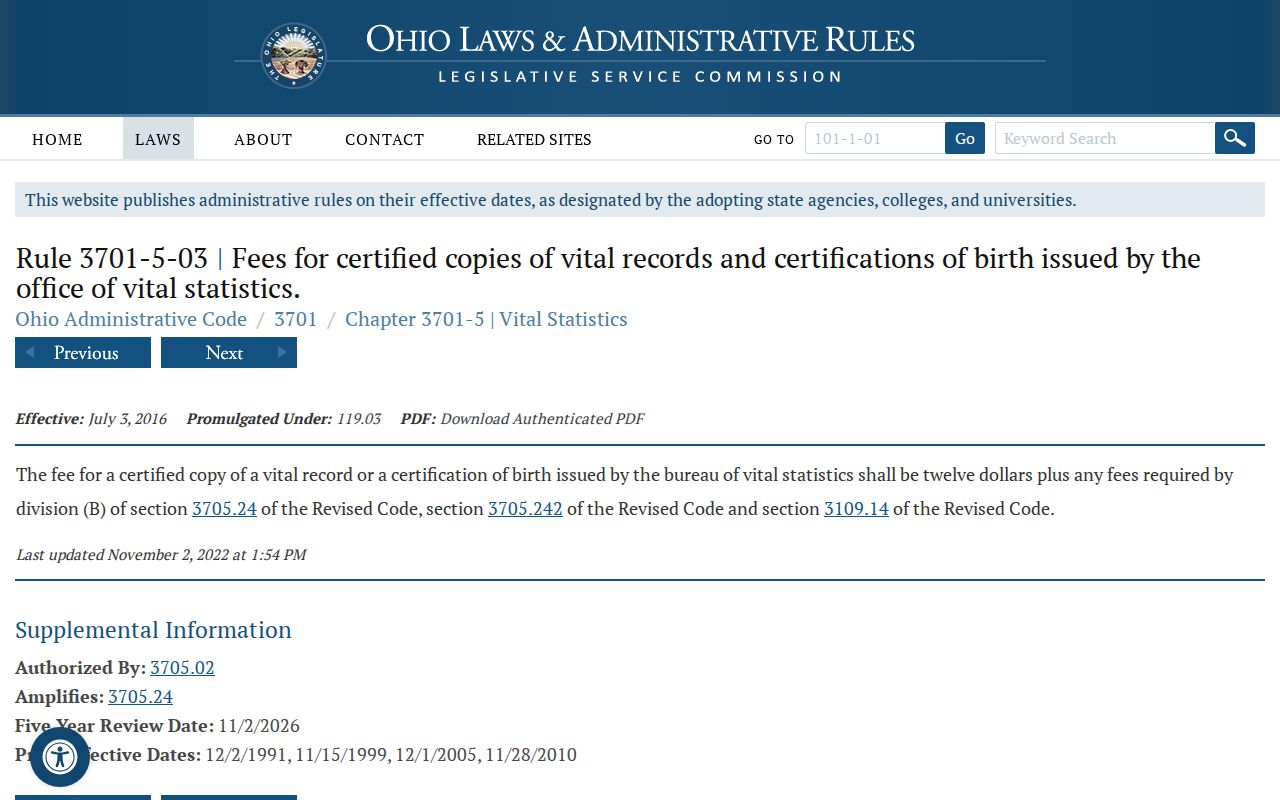Click the Ohio Legislature seal logo
This screenshot has height=800, width=1280.
[x=293, y=56]
